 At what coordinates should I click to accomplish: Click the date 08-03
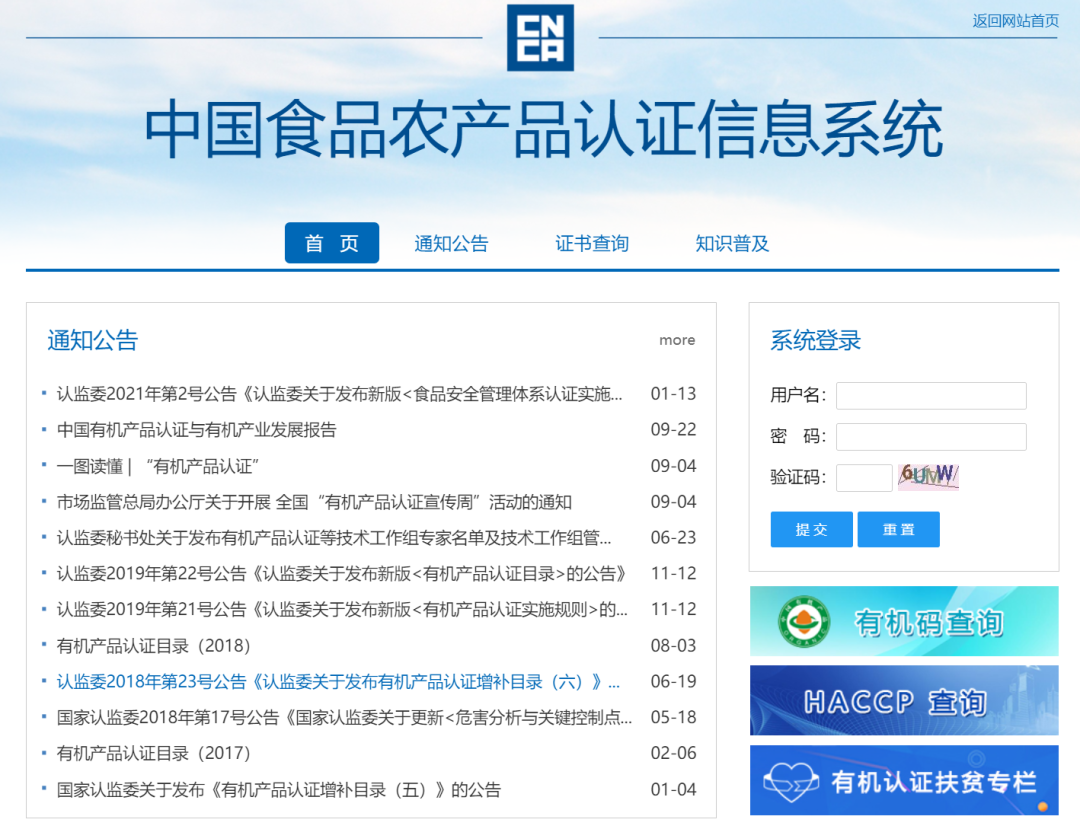point(674,646)
